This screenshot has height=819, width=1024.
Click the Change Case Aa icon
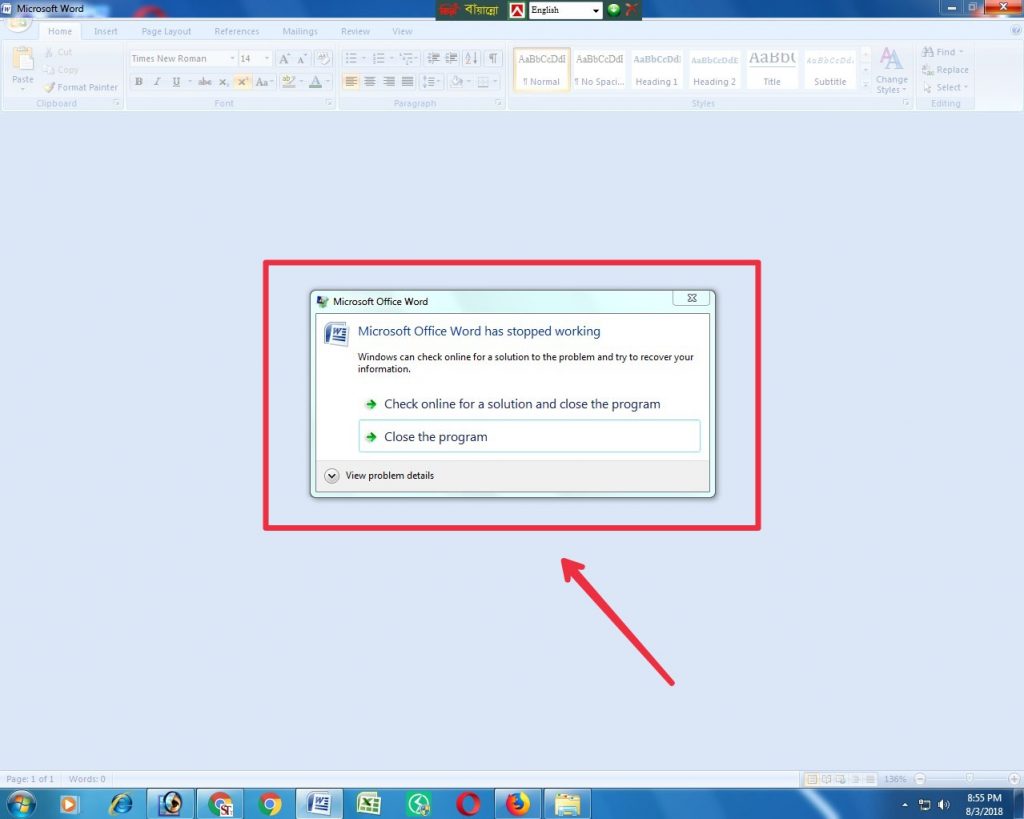(262, 82)
